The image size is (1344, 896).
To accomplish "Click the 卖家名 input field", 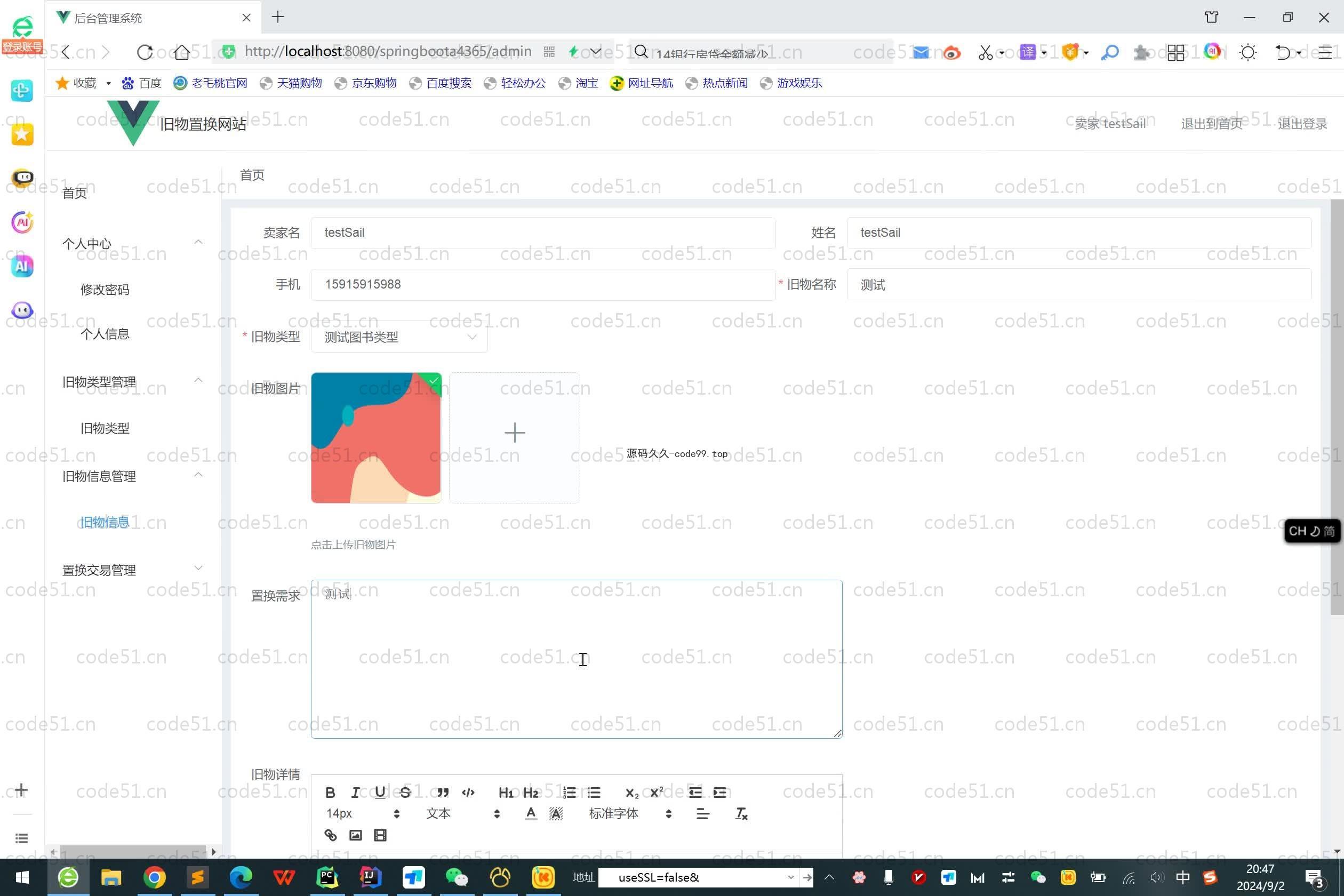I will (x=543, y=233).
